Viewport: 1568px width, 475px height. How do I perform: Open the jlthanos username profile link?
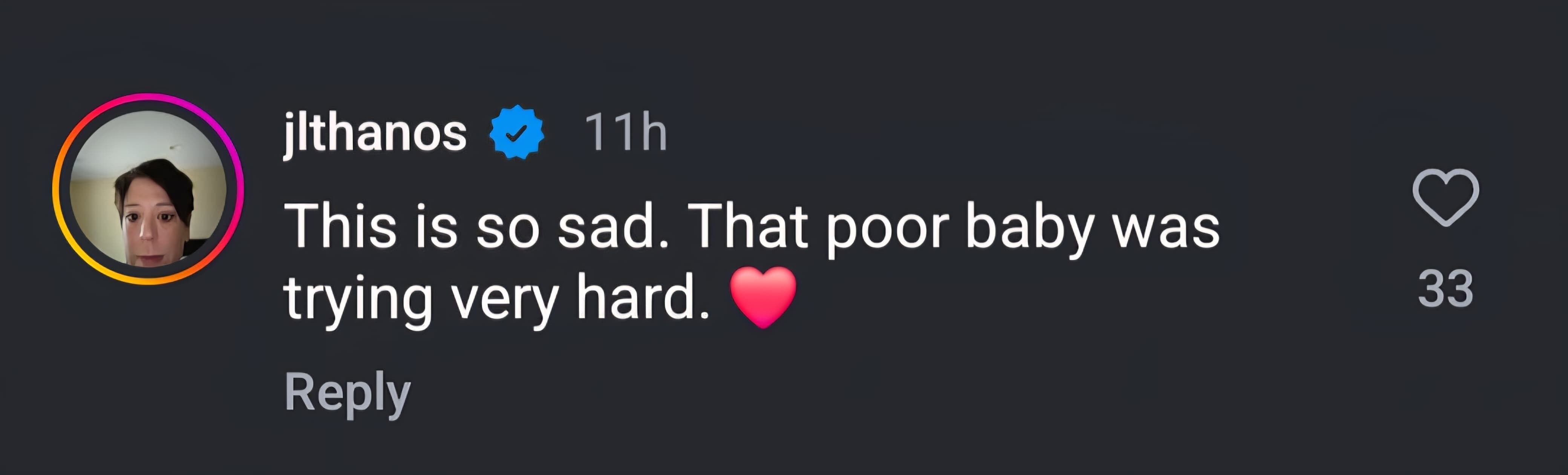pos(375,132)
